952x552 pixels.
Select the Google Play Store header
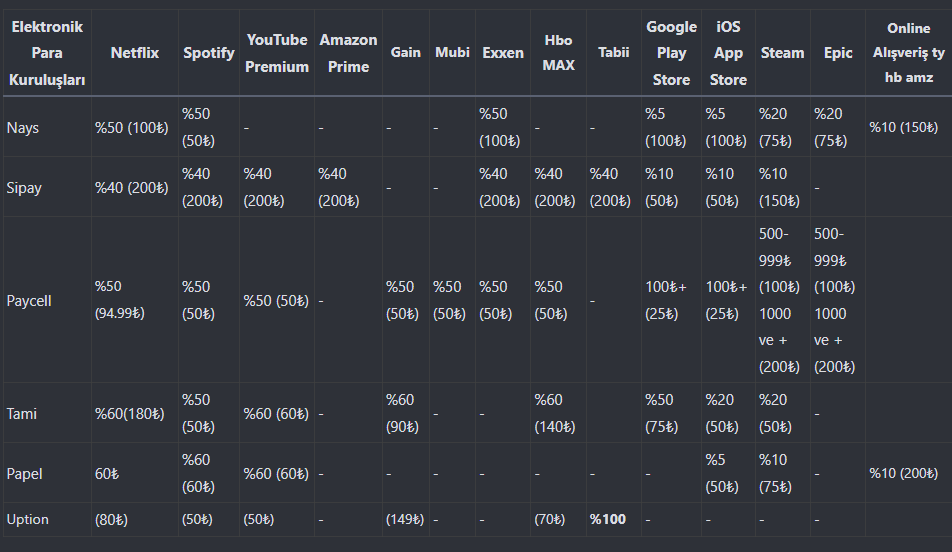[672, 53]
